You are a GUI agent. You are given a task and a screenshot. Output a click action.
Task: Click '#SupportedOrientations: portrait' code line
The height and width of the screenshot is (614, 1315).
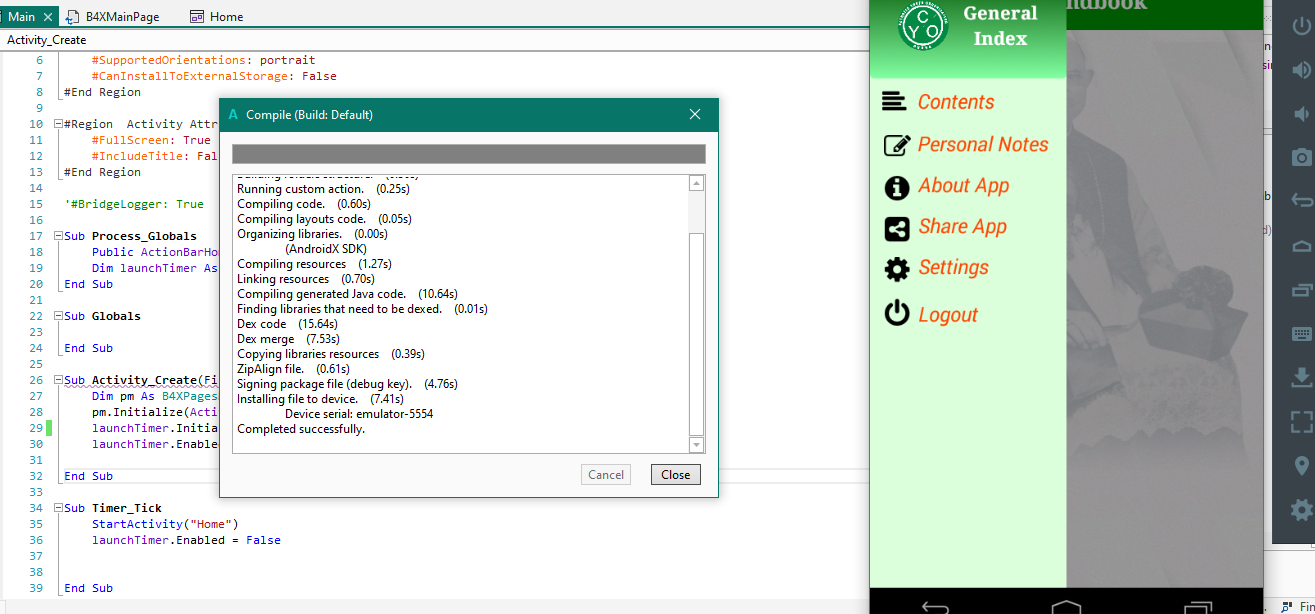203,60
